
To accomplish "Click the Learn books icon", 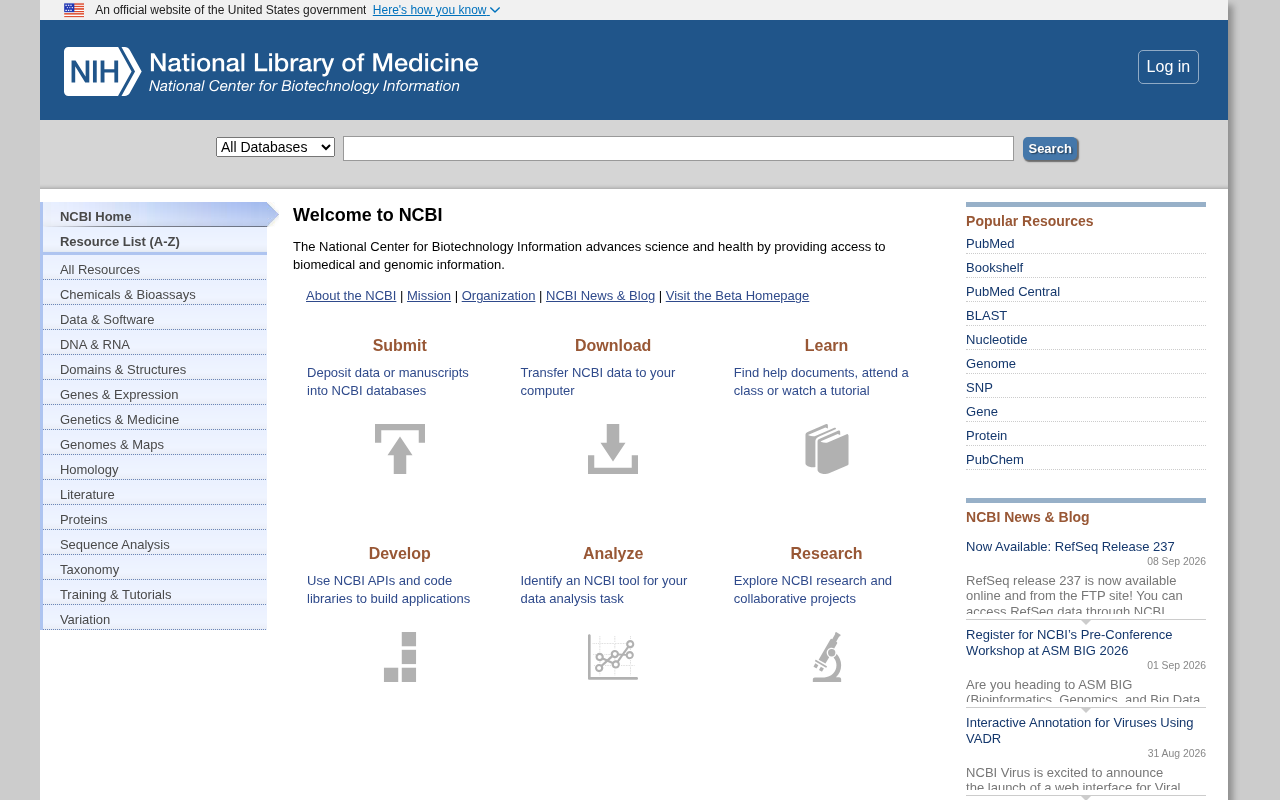I will [827, 449].
